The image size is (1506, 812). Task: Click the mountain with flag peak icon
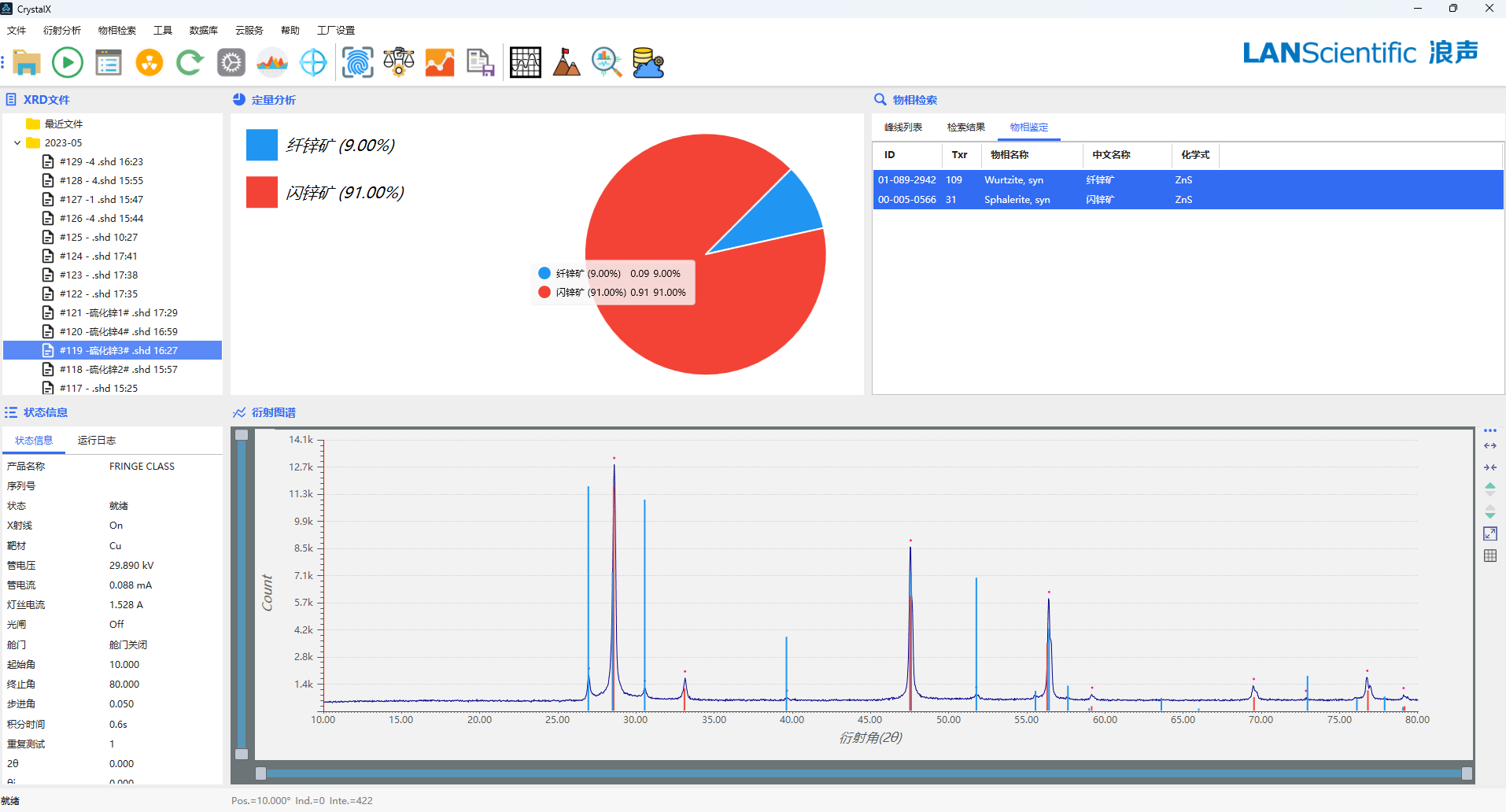click(x=566, y=62)
